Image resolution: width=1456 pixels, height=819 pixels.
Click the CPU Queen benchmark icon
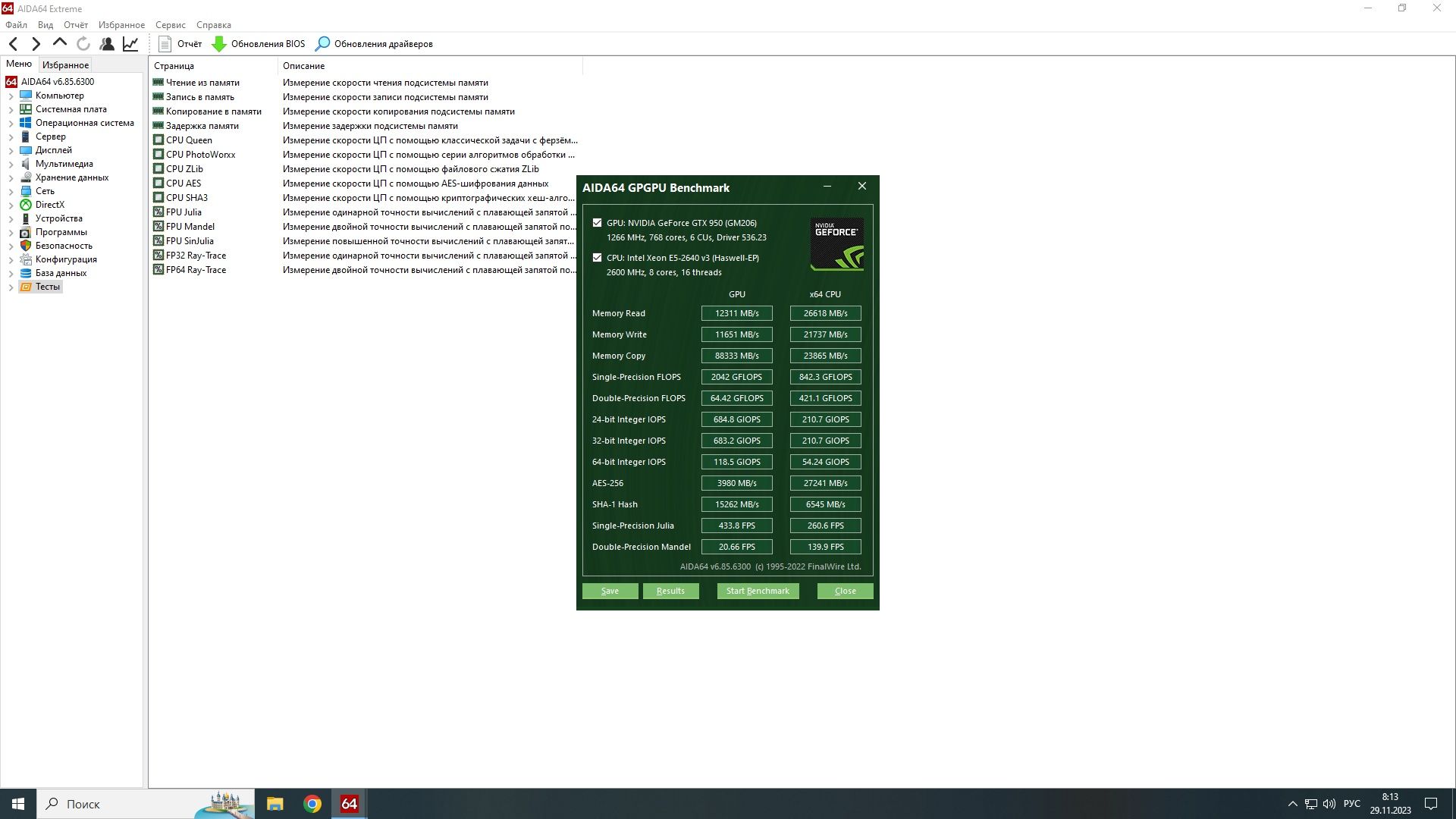[x=158, y=140]
